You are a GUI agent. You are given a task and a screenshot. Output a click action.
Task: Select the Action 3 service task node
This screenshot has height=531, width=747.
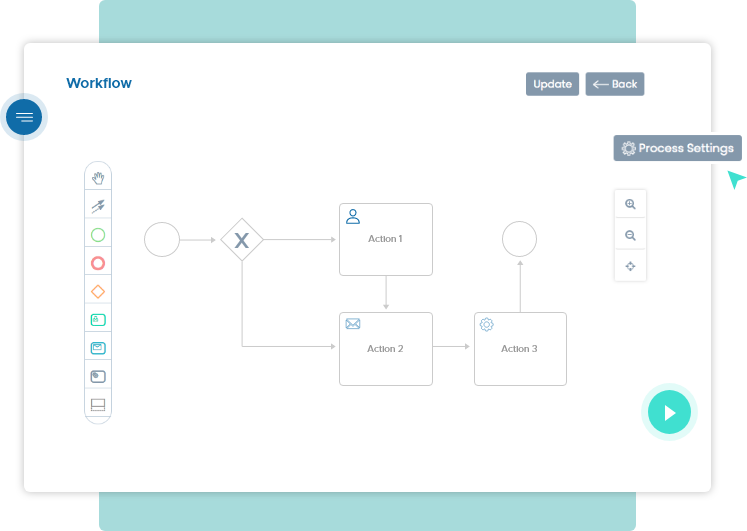click(x=520, y=348)
